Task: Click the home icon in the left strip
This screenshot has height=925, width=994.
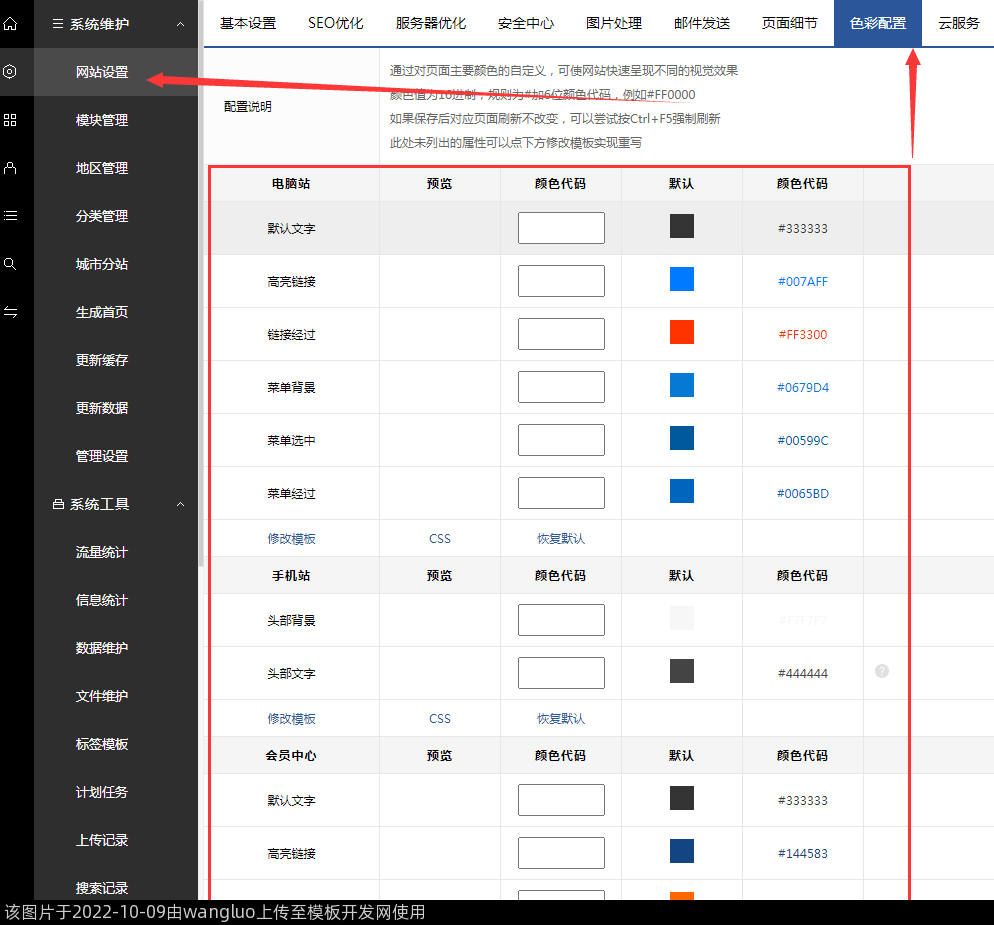Action: pyautogui.click(x=10, y=23)
